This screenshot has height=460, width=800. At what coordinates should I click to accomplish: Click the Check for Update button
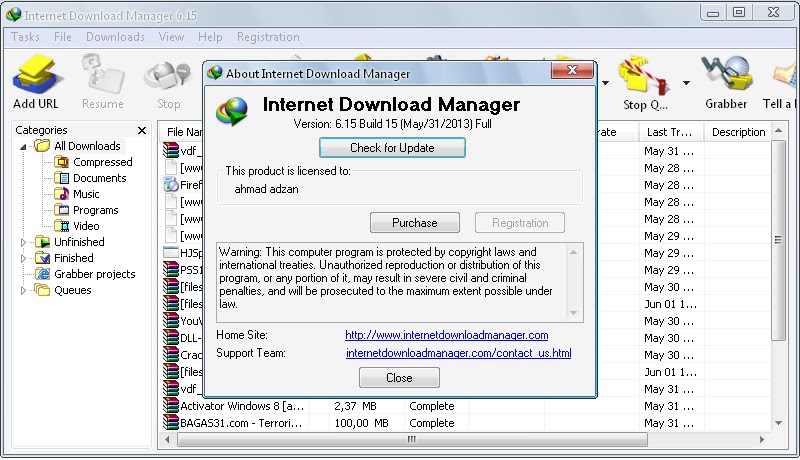click(x=392, y=148)
